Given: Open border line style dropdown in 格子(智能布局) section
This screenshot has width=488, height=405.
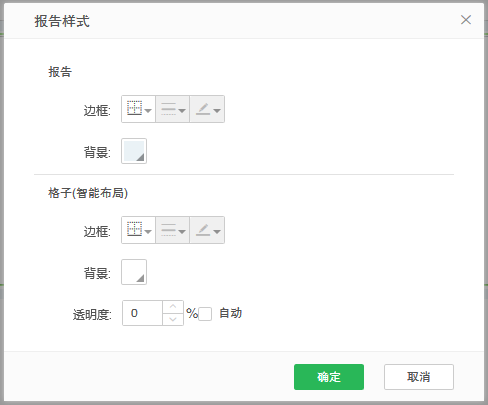Looking at the screenshot, I should coord(173,230).
